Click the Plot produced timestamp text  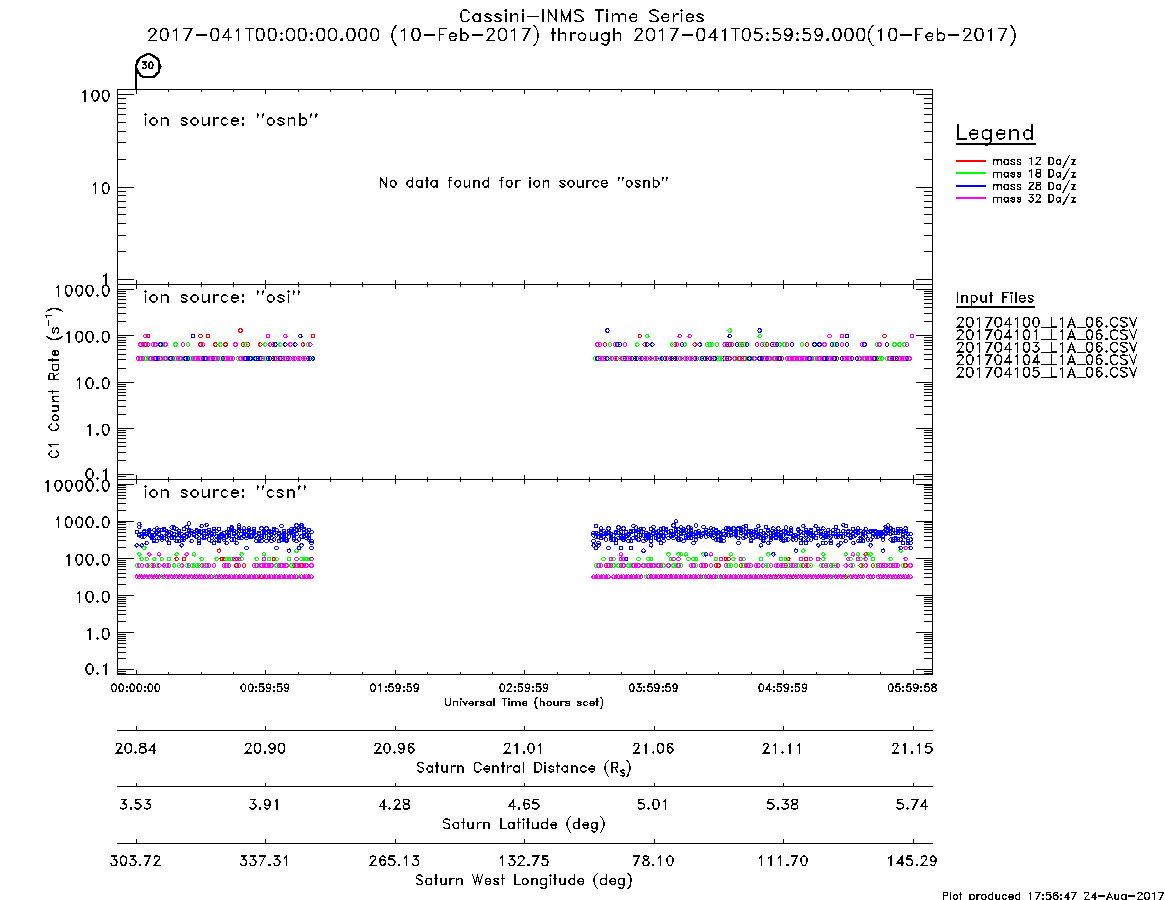1053,895
